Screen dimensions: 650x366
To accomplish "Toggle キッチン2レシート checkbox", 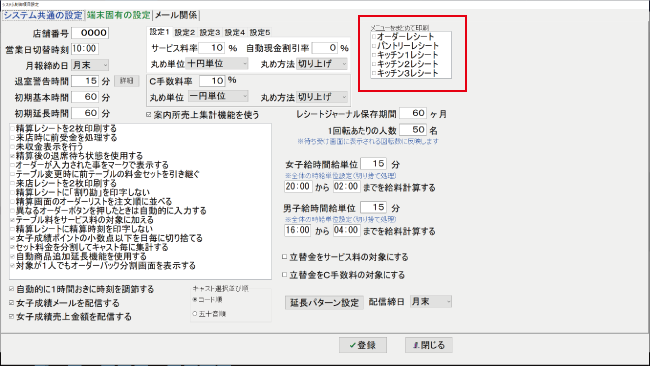I will pyautogui.click(x=374, y=64).
